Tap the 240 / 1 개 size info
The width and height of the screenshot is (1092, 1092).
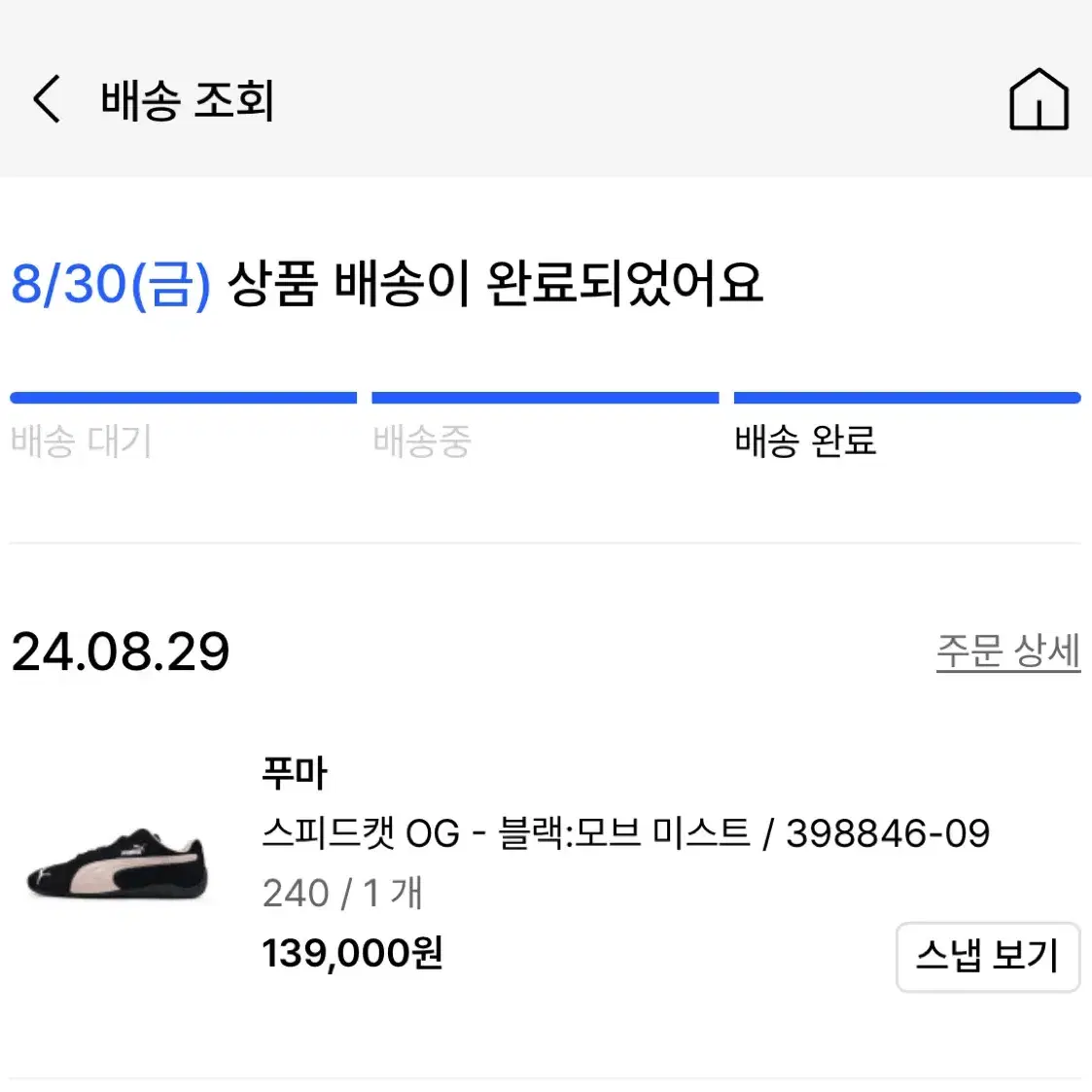coord(342,893)
